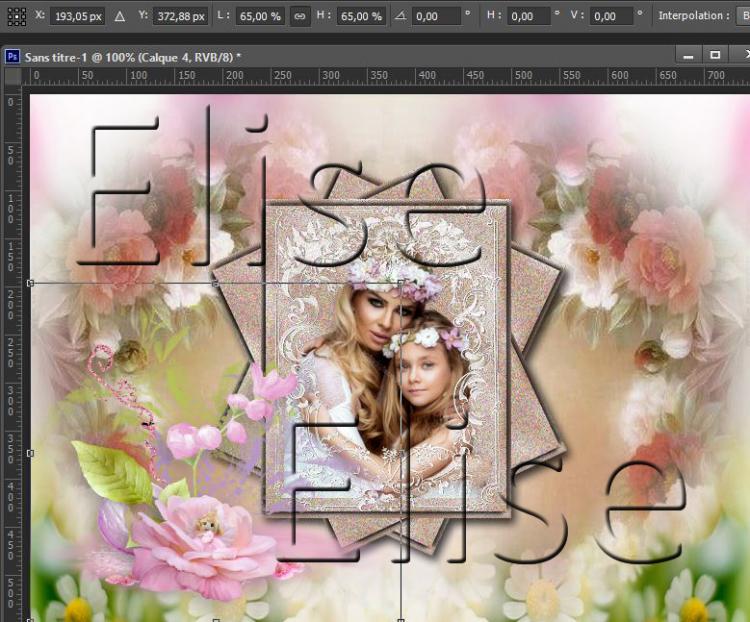Toggle relative positioning triangle icon
Viewport: 750px width, 622px height.
(x=120, y=16)
